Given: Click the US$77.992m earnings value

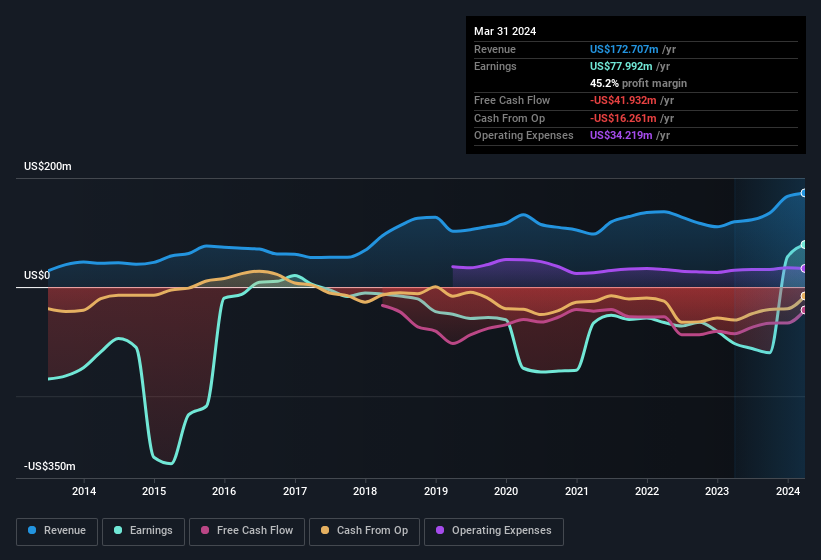Looking at the screenshot, I should click(x=621, y=66).
